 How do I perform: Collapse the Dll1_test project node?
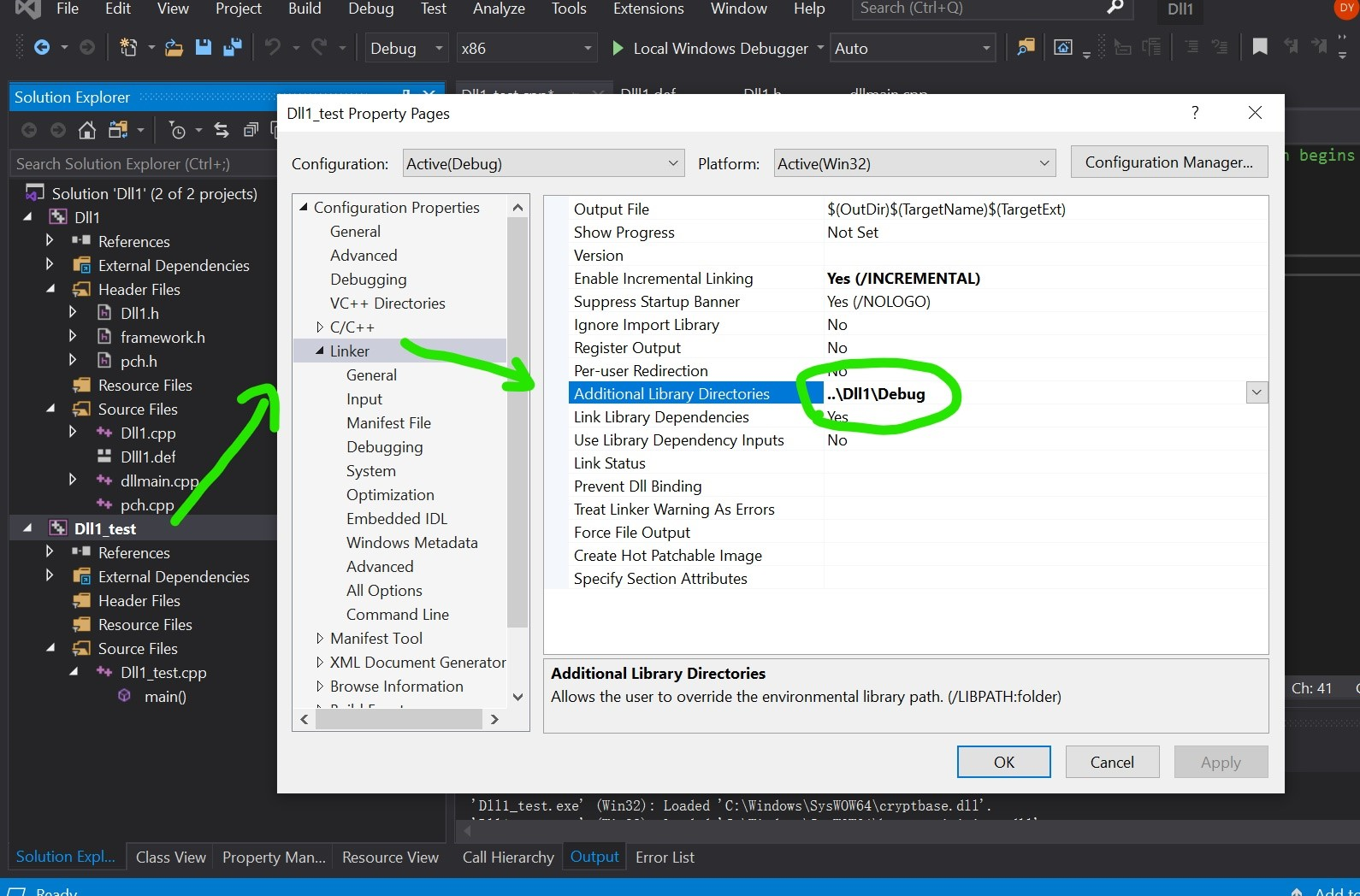pyautogui.click(x=27, y=528)
